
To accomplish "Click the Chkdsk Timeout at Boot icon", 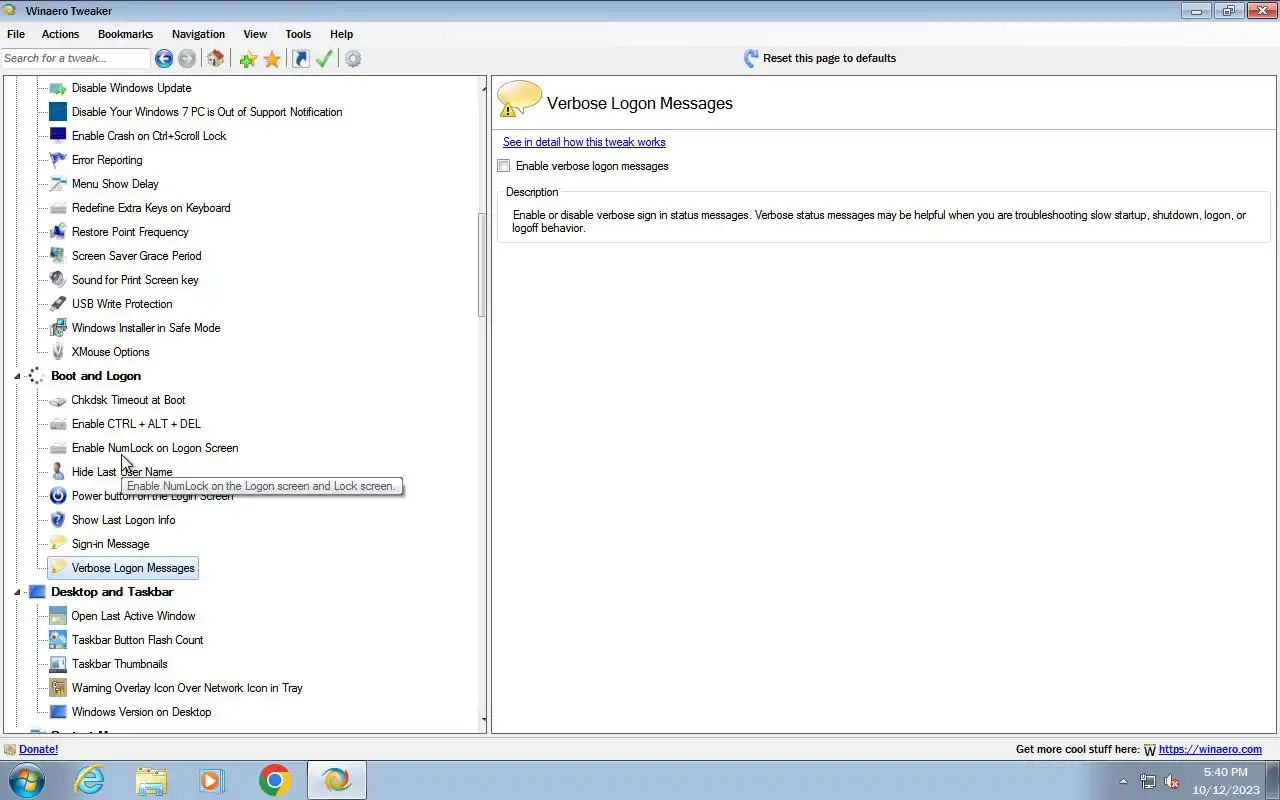I will coord(58,400).
